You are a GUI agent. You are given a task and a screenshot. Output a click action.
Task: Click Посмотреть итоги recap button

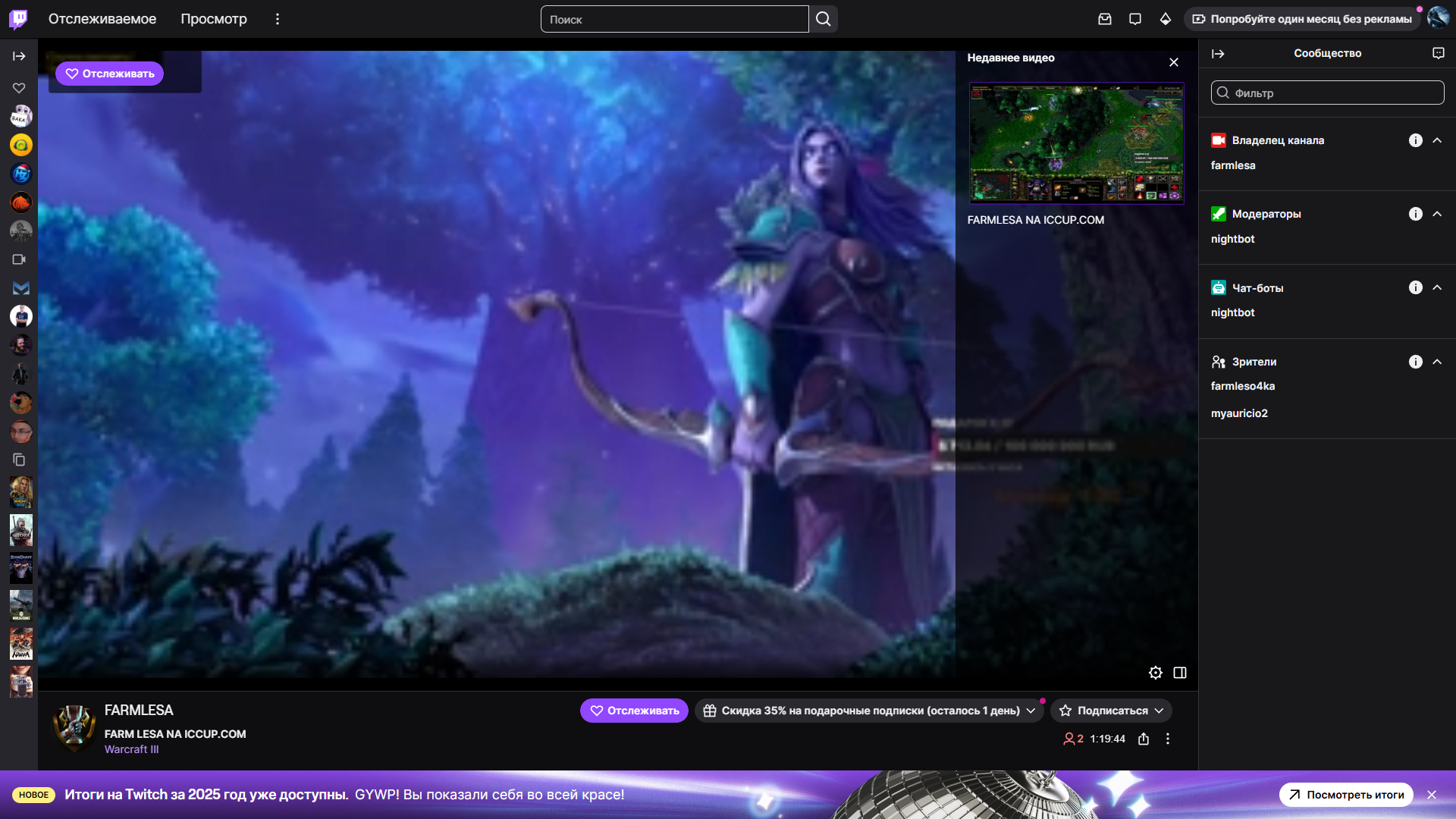coord(1346,795)
